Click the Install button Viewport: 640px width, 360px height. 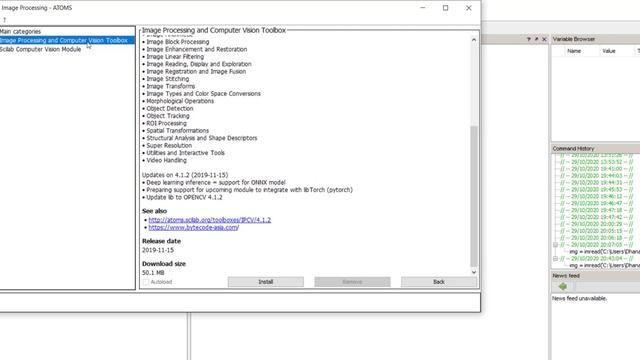266,282
